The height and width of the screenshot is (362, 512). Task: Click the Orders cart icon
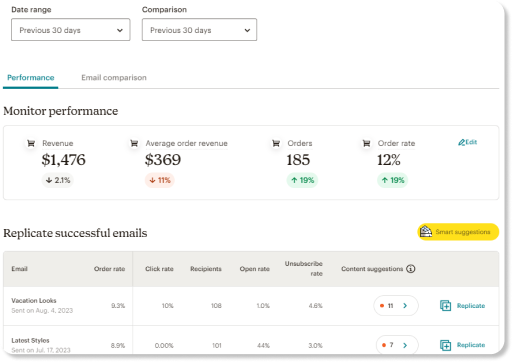point(276,144)
